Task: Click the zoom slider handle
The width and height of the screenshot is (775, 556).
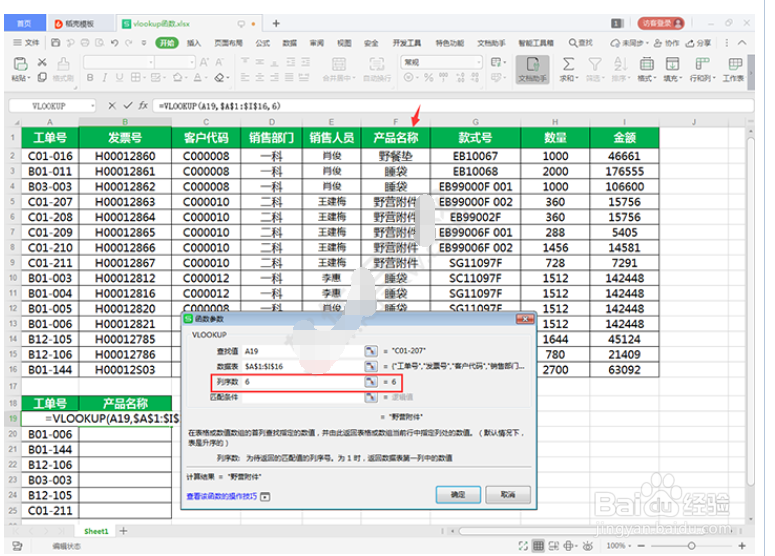Action: (691, 546)
